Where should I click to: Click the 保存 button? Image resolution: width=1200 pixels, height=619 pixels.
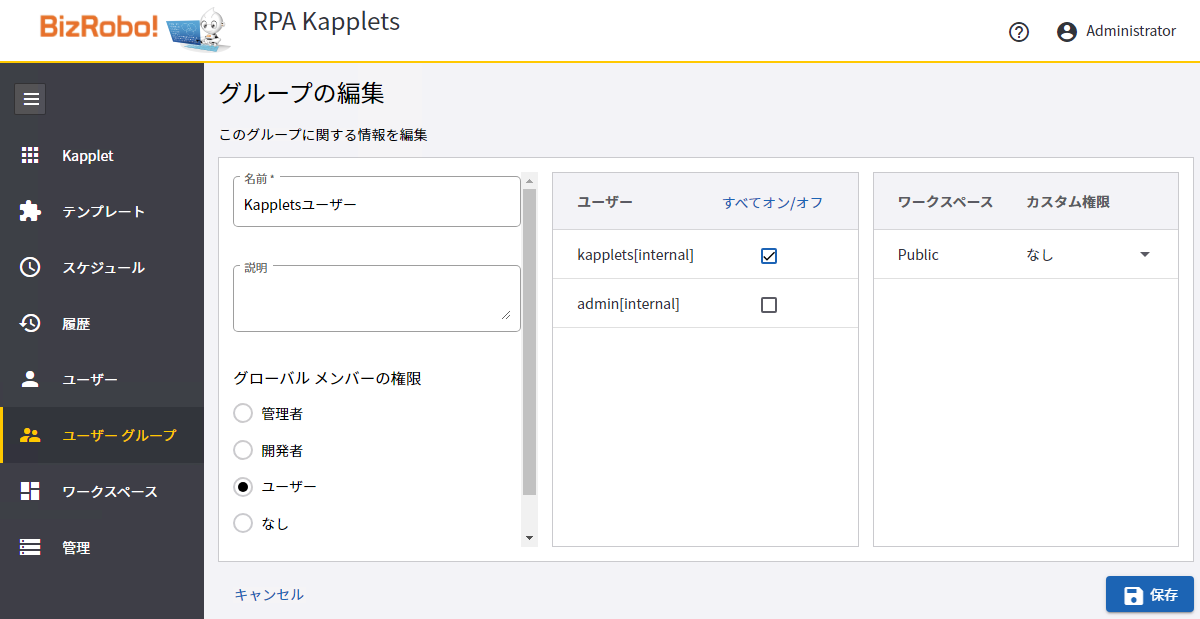1150,595
